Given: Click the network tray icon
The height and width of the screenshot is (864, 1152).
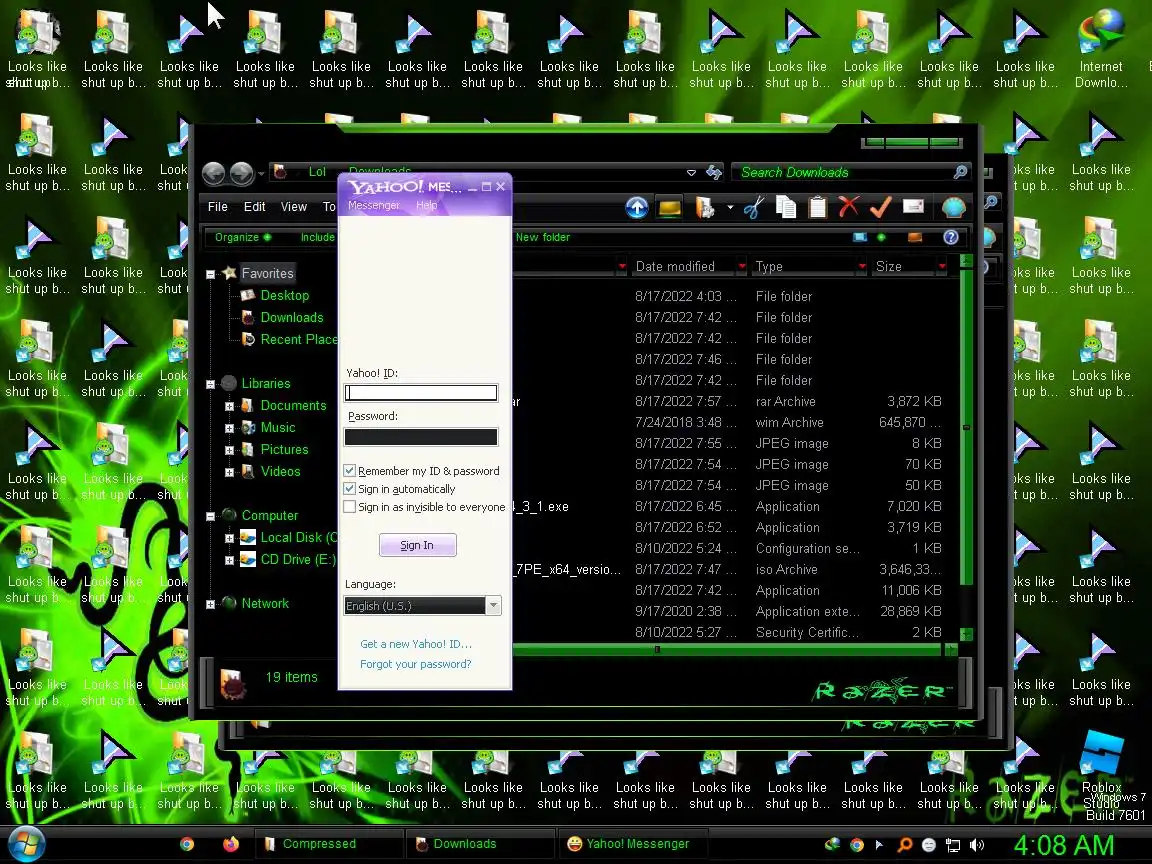Looking at the screenshot, I should pyautogui.click(x=953, y=845).
